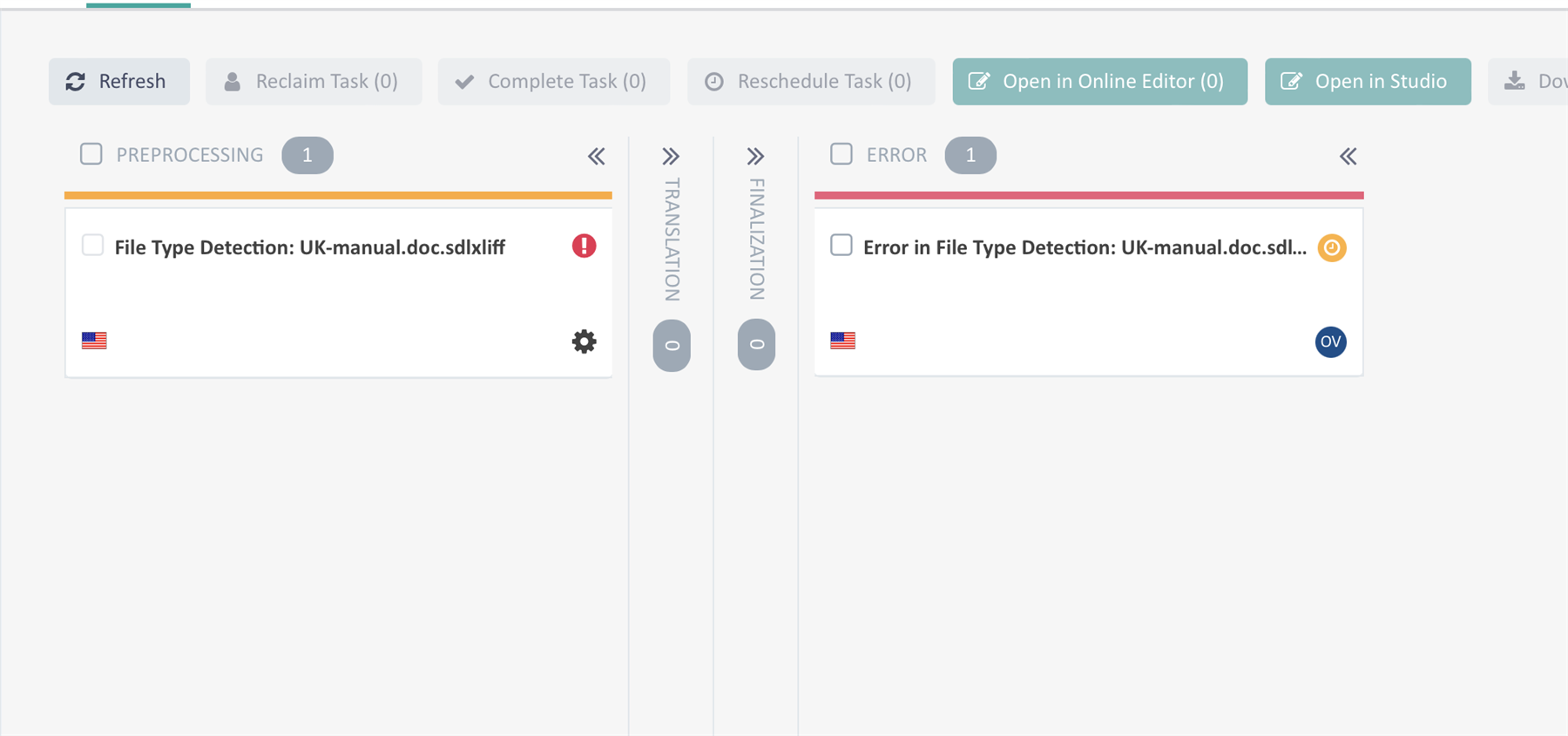Click the ERROR column label

[896, 155]
